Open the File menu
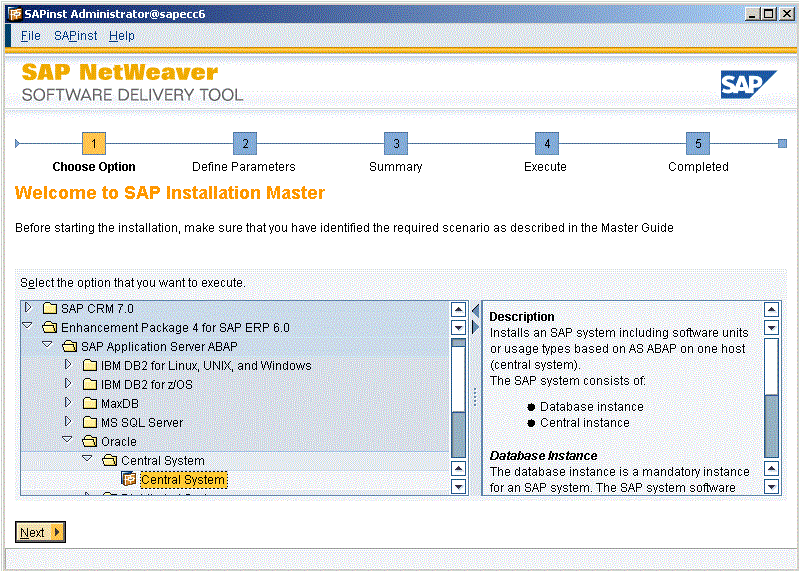 click(x=30, y=36)
